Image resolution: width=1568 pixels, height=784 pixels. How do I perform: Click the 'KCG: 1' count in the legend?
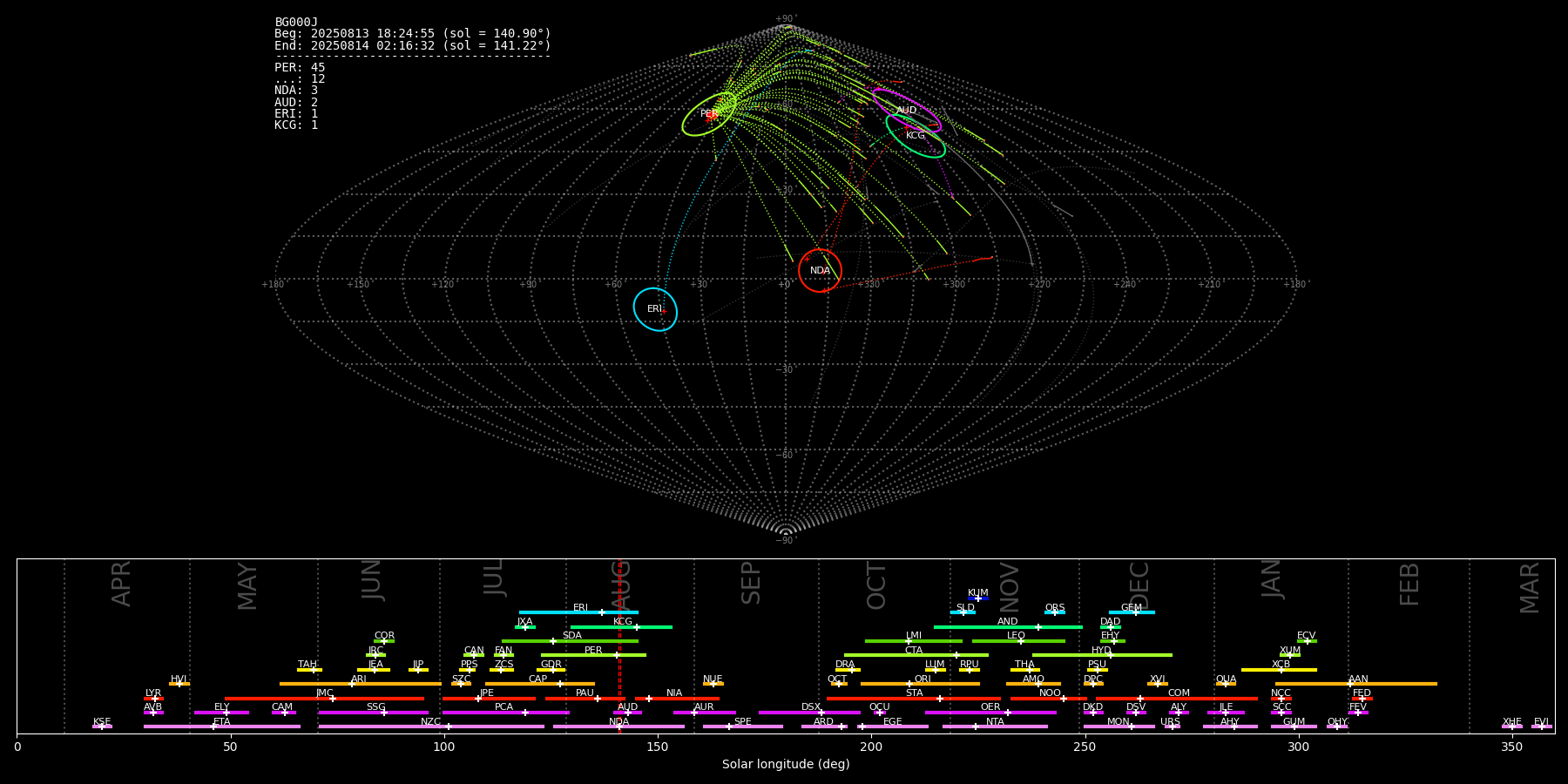pos(296,125)
